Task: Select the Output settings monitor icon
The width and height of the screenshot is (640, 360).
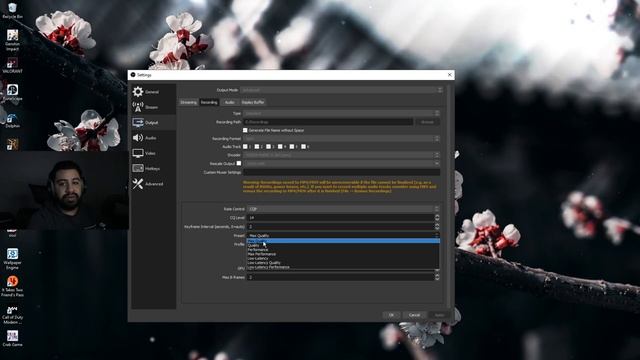Action: 138,122
